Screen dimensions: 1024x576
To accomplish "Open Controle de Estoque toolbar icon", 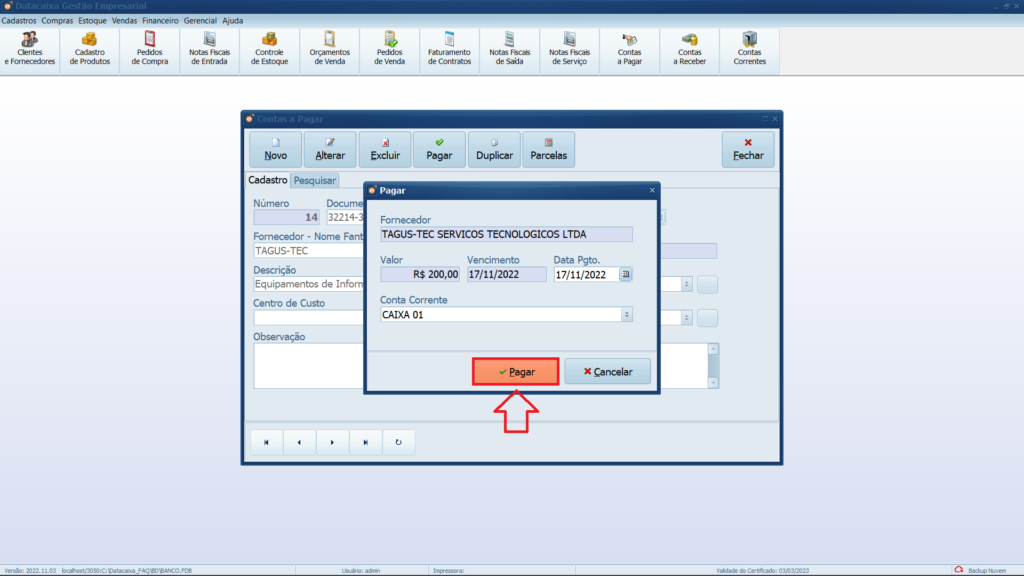I will click(x=269, y=49).
